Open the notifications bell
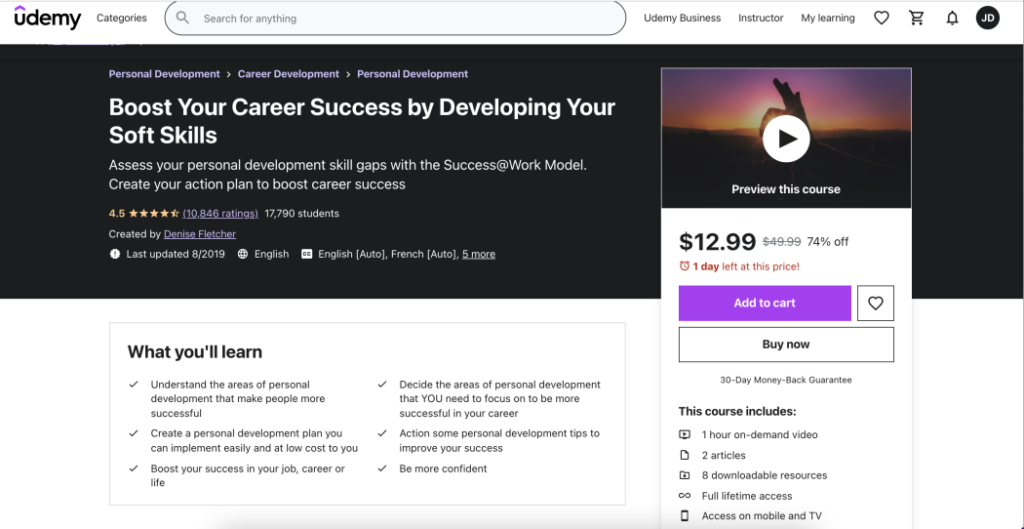Image resolution: width=1024 pixels, height=529 pixels. coord(952,18)
